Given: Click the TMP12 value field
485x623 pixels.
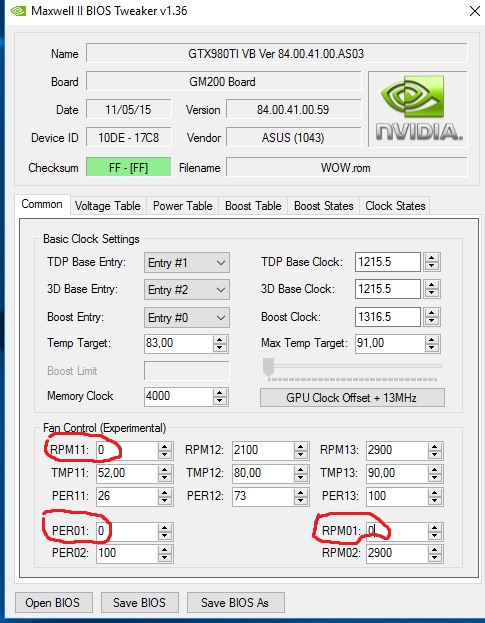Looking at the screenshot, I should 263,473.
